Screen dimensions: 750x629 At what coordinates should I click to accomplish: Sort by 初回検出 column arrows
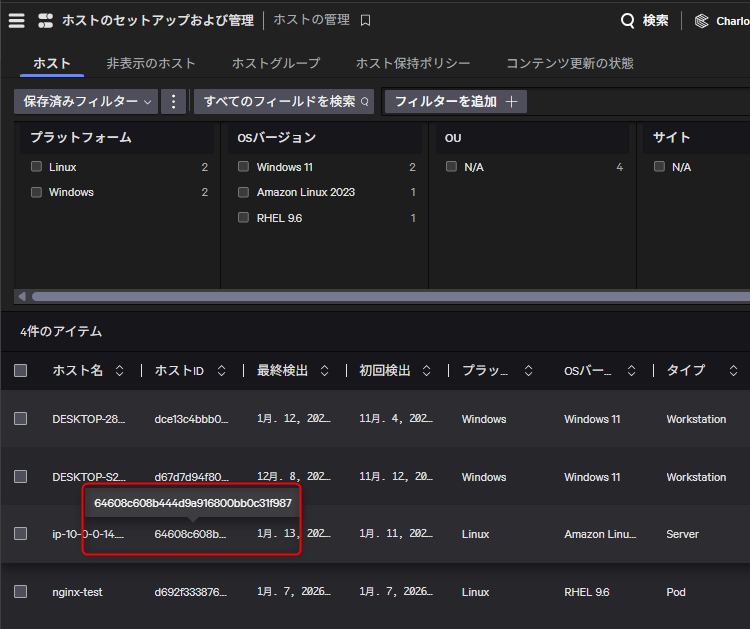coord(427,371)
